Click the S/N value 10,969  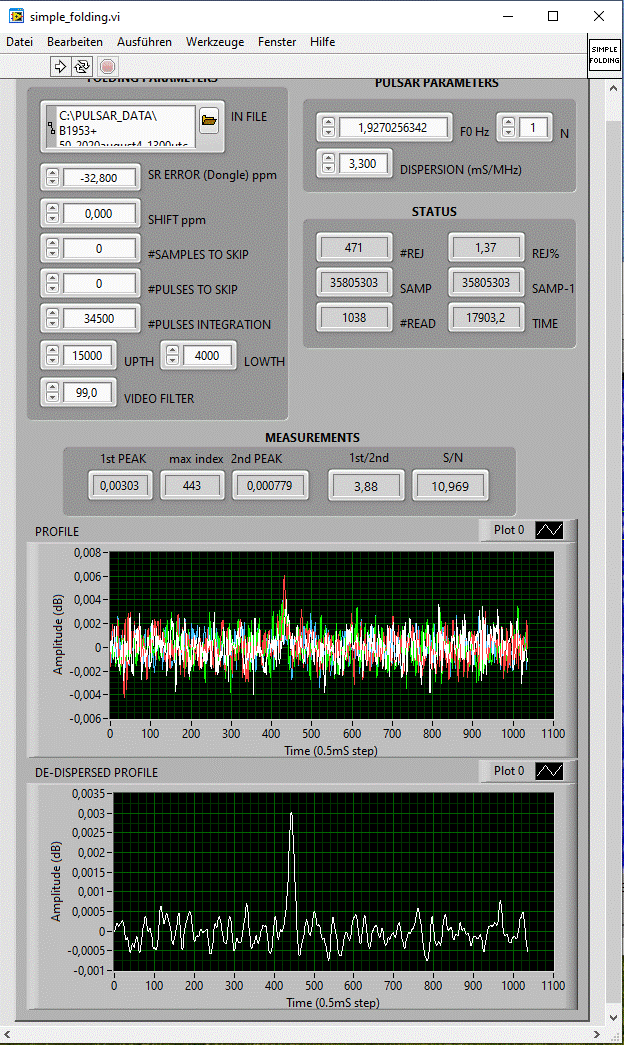(450, 487)
